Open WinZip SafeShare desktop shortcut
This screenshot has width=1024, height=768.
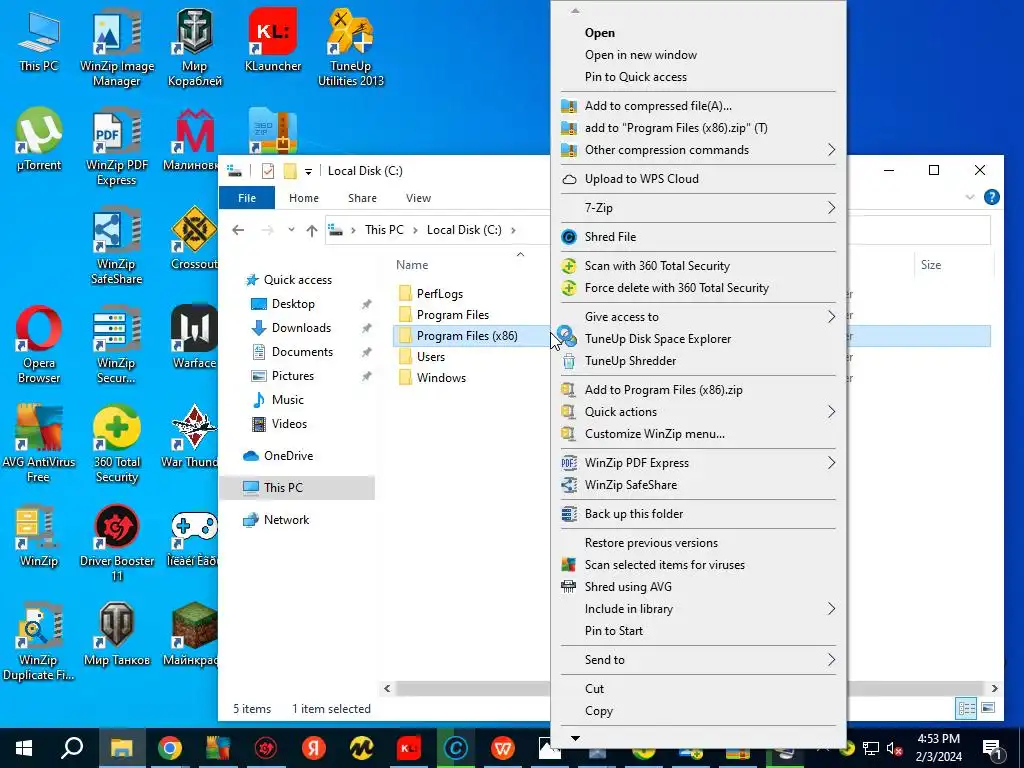[117, 246]
